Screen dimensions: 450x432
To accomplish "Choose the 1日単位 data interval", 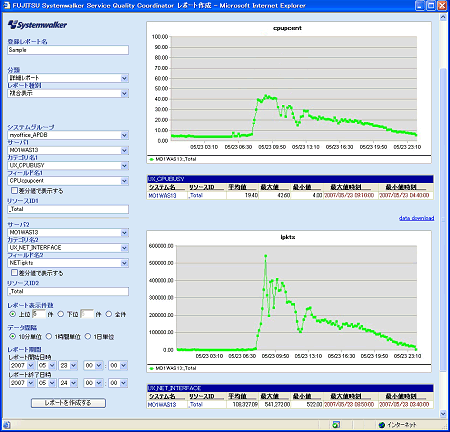I will click(88, 337).
